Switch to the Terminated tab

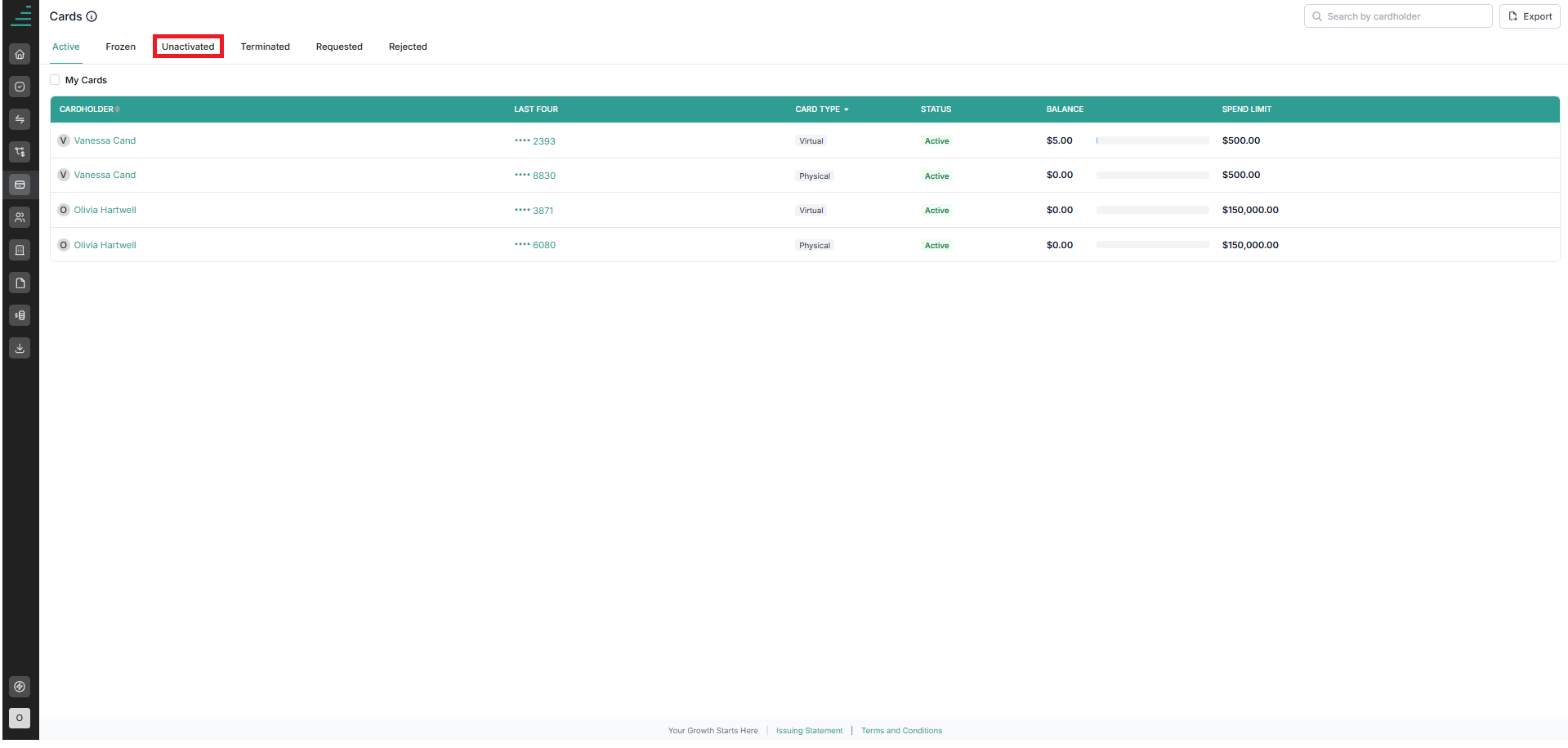point(265,47)
